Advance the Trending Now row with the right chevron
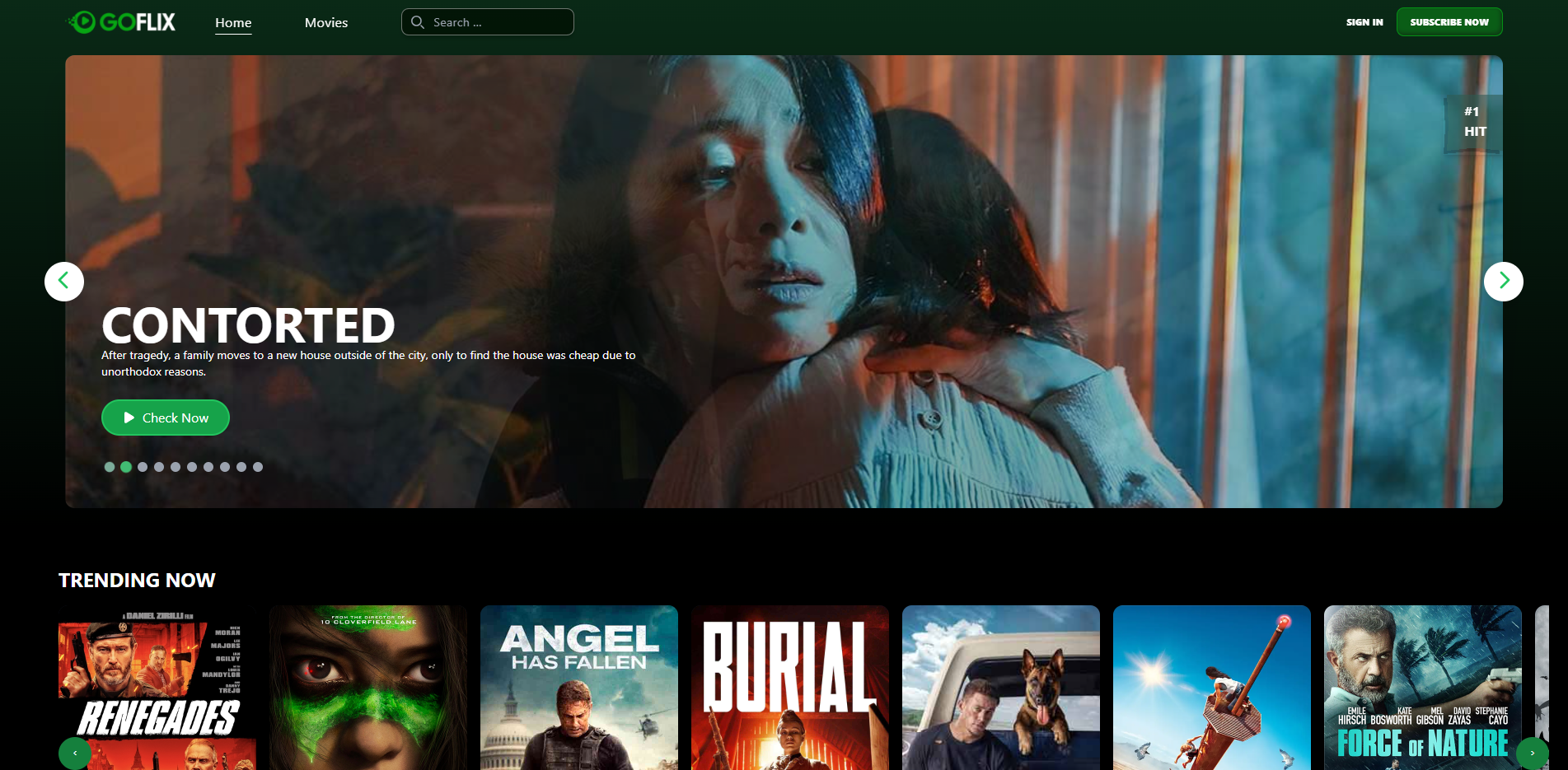This screenshot has width=1568, height=770. point(1533,752)
